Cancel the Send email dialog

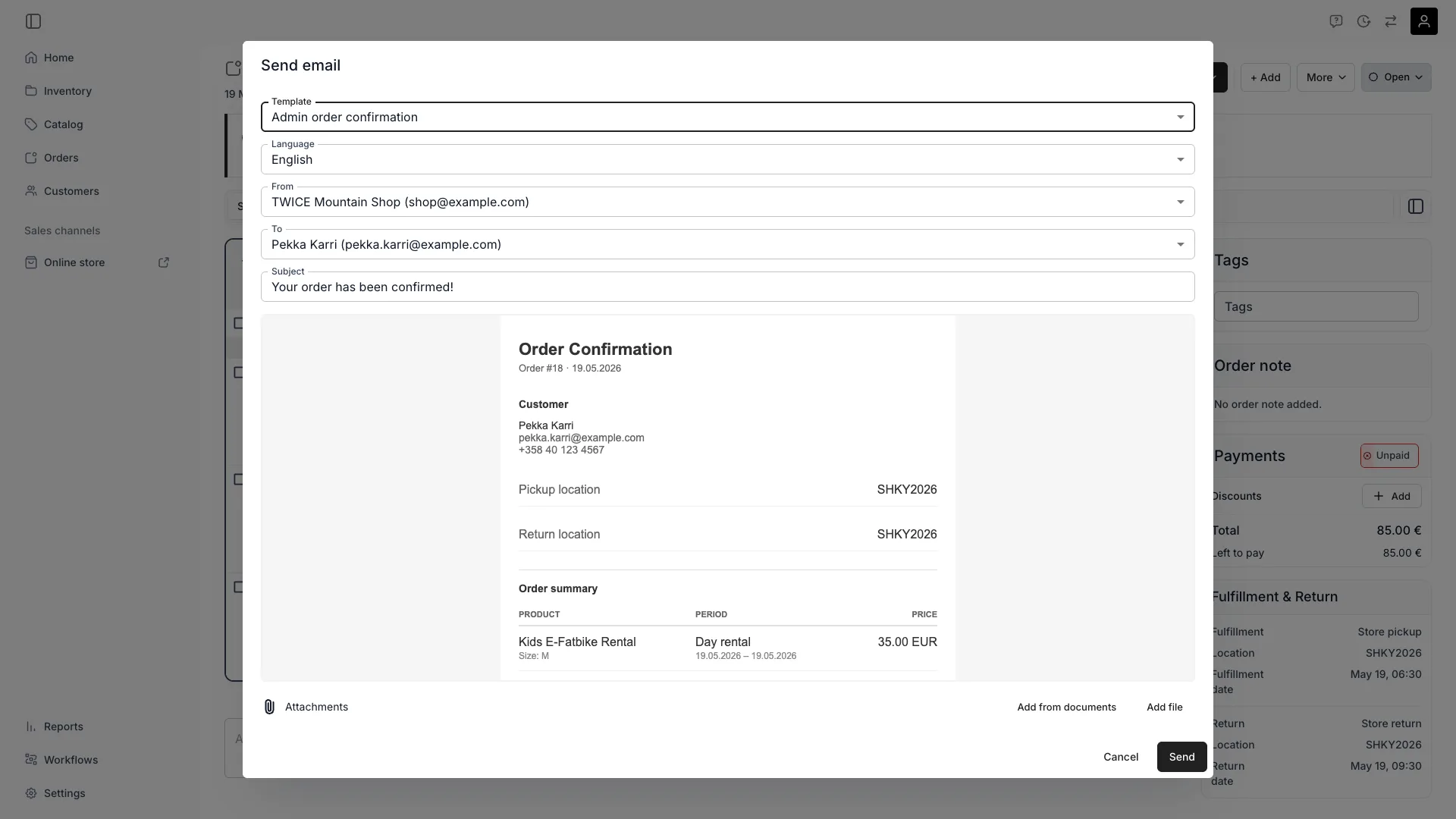coord(1121,757)
